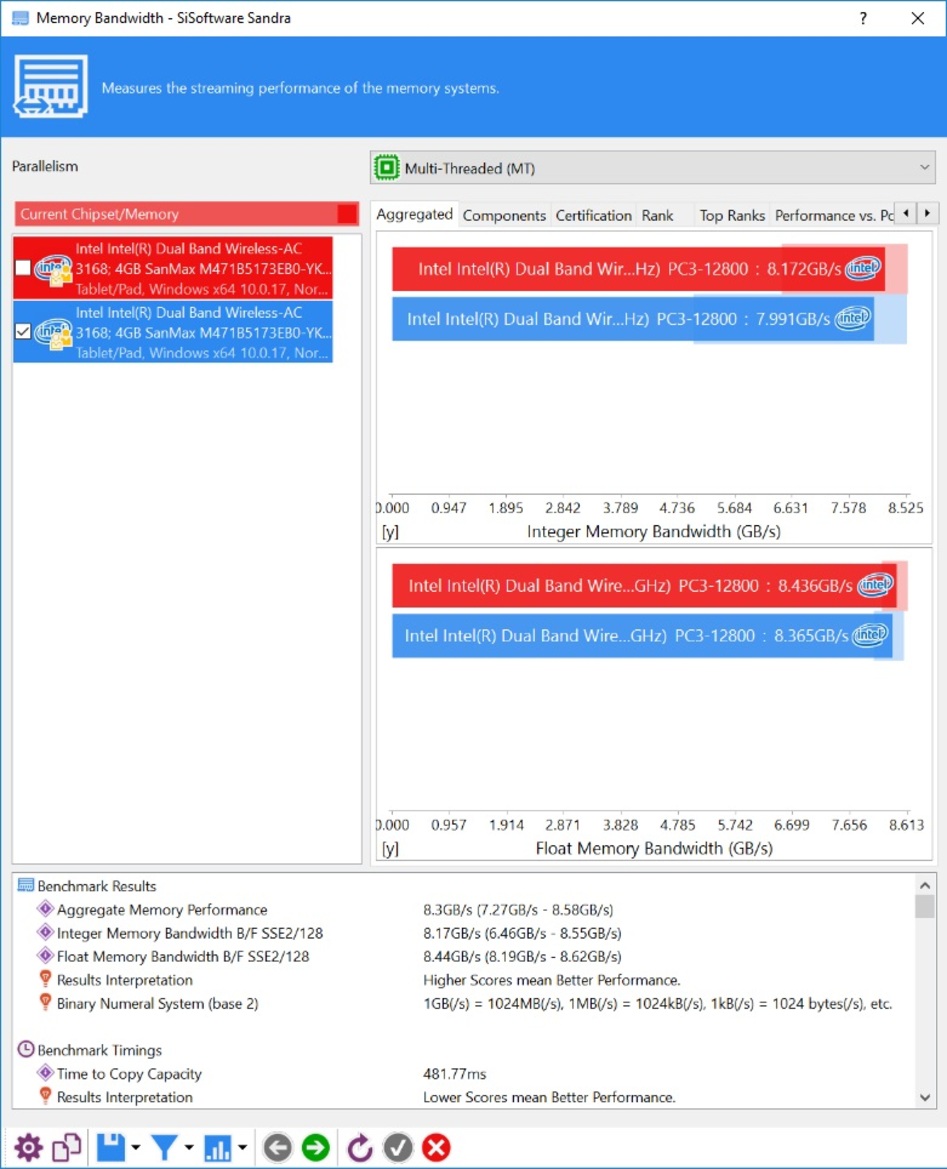Image resolution: width=947 pixels, height=1169 pixels.
Task: Click the Intel logo on the 8.436GB/s bar
Action: (875, 585)
